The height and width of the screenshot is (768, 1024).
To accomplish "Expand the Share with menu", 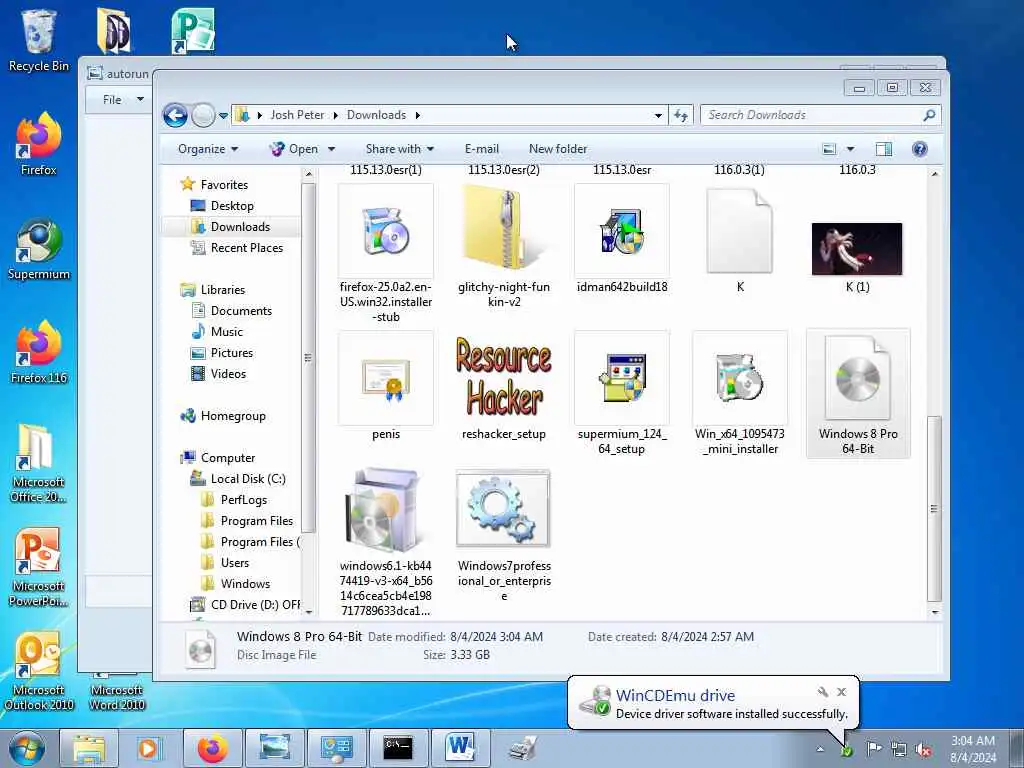I will tap(400, 149).
